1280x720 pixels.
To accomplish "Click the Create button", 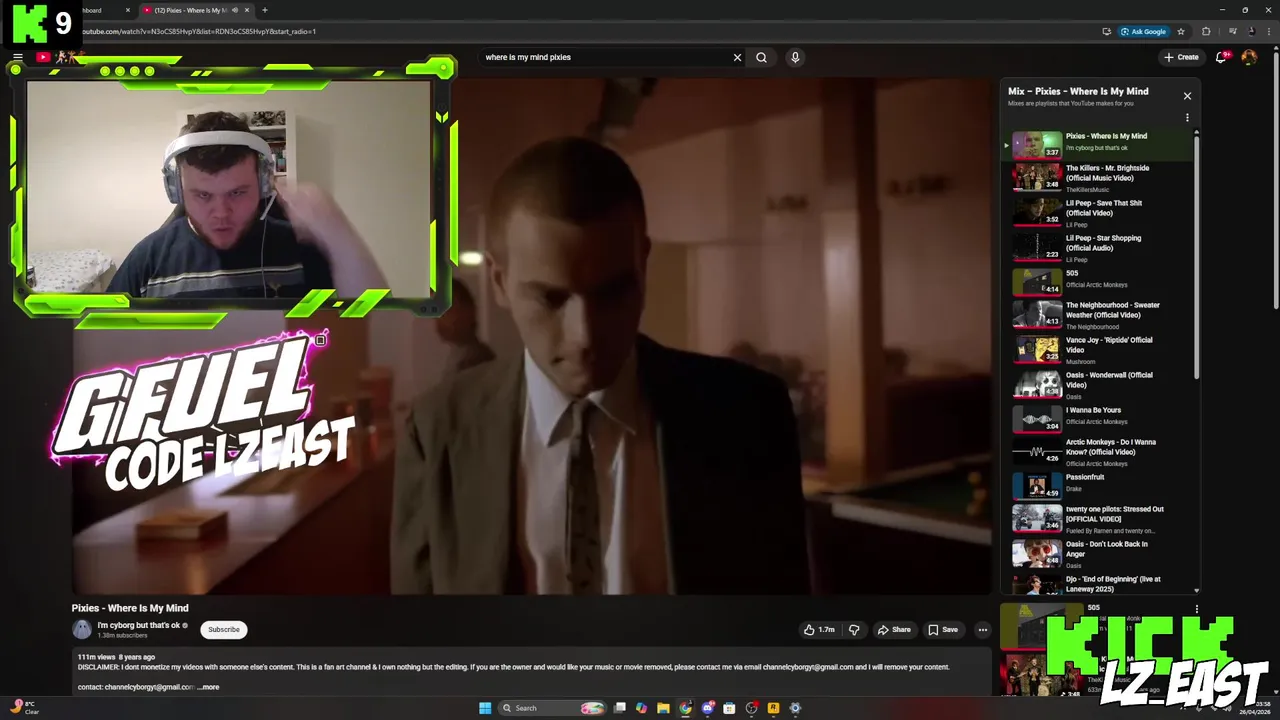I will pyautogui.click(x=1181, y=57).
